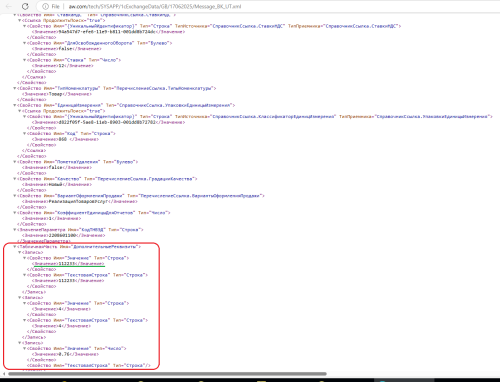Collapse the ПометкаУдаления property node

point(15,162)
